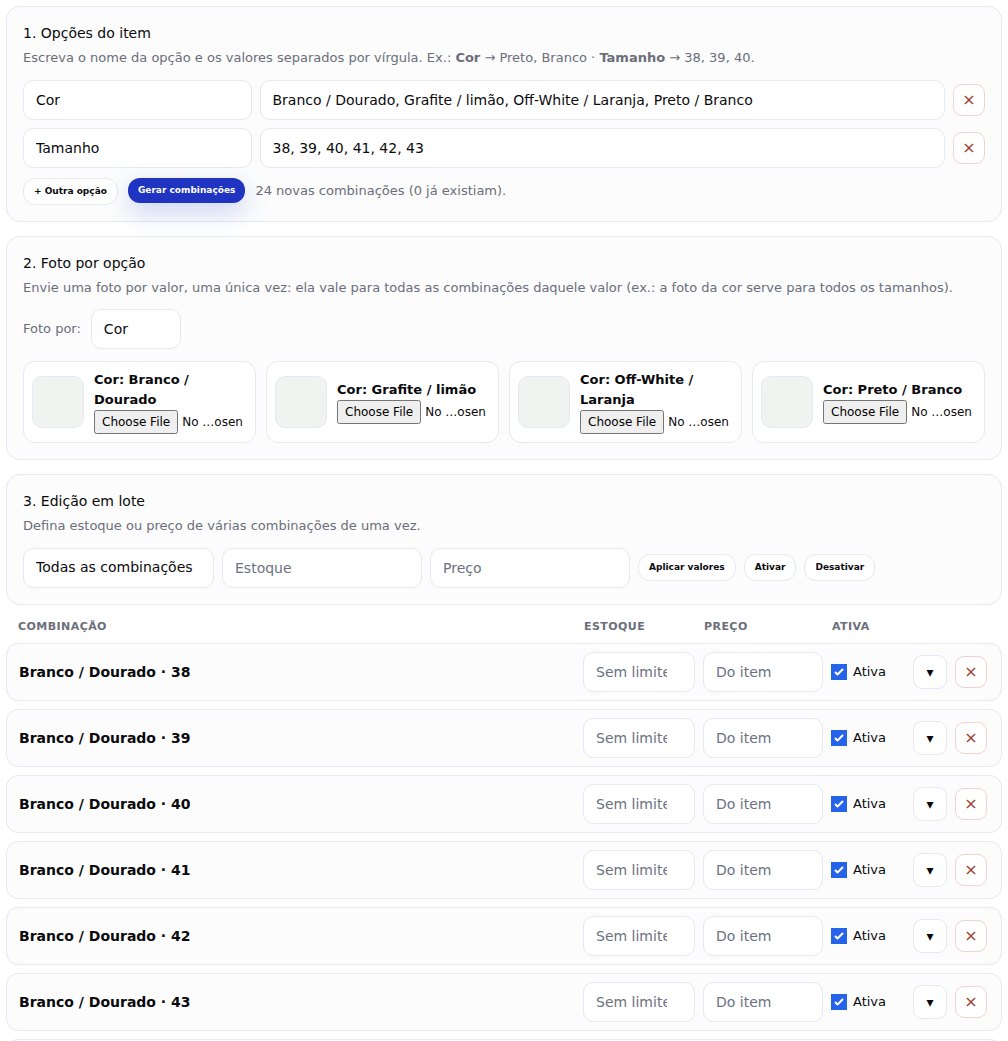Uncheck Ativa for Branco / Dourado · 39

(x=839, y=738)
